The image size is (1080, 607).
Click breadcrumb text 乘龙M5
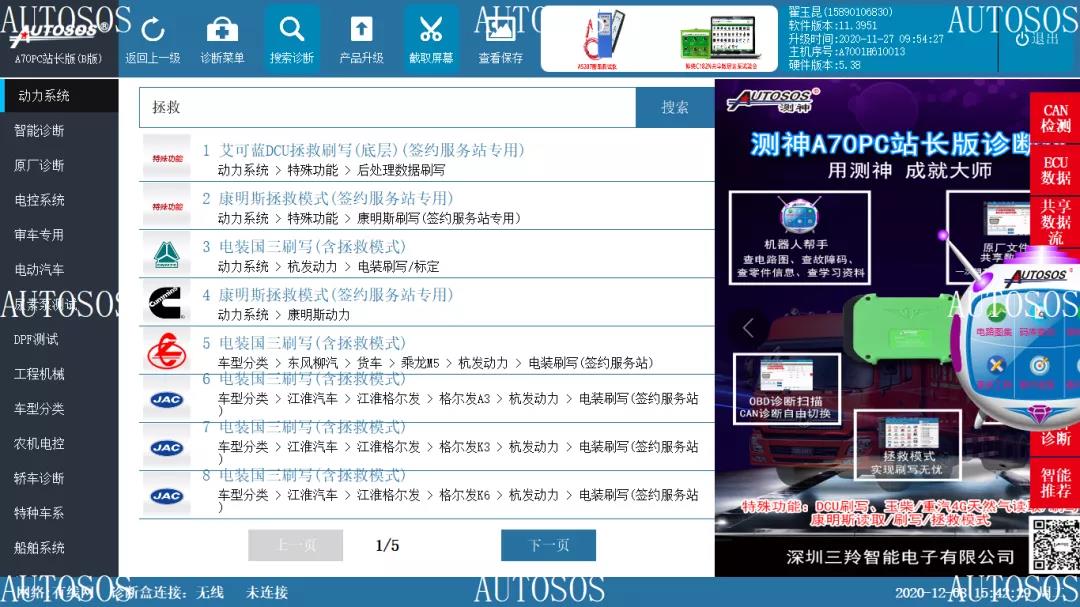420,363
